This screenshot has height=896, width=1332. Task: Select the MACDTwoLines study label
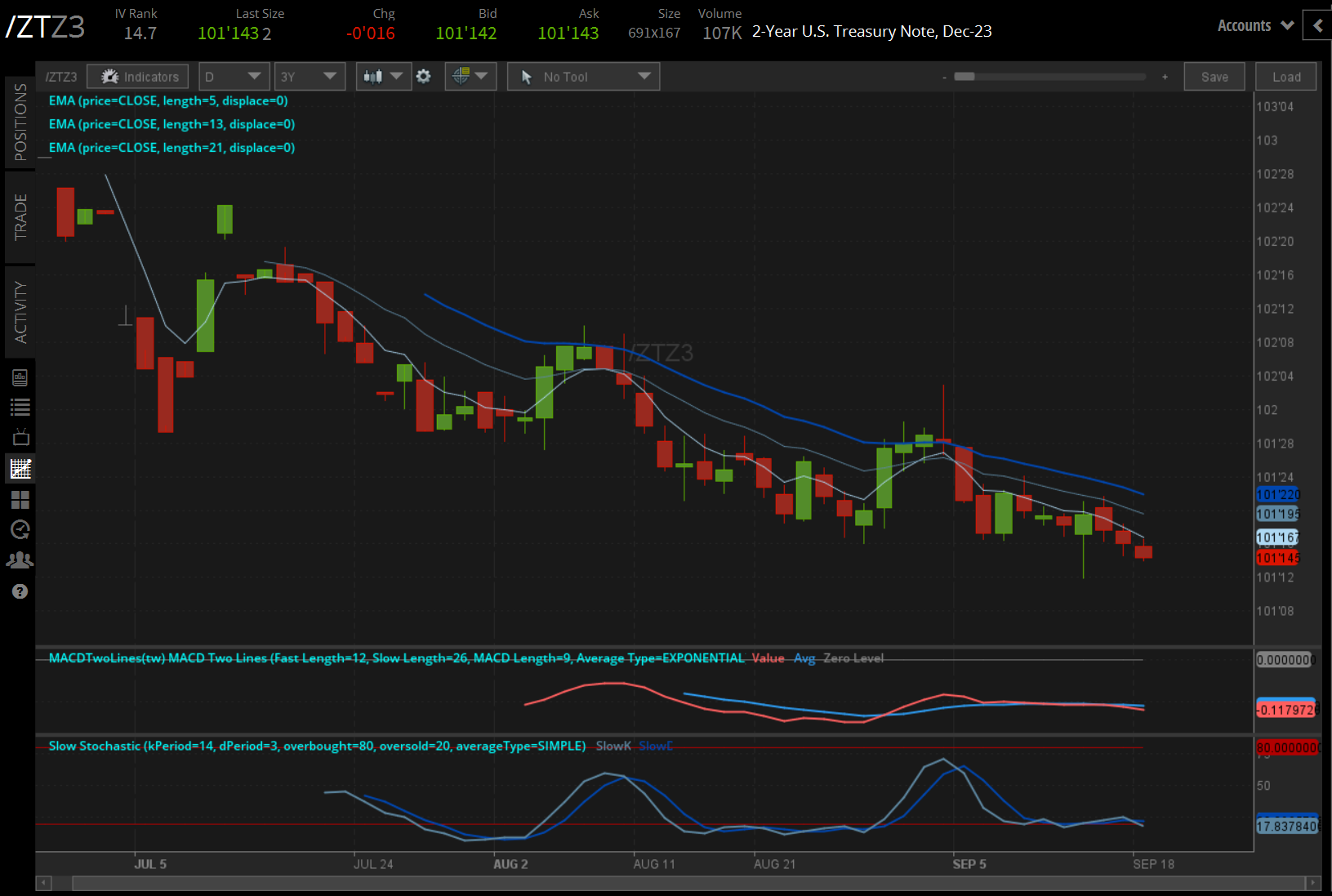397,658
